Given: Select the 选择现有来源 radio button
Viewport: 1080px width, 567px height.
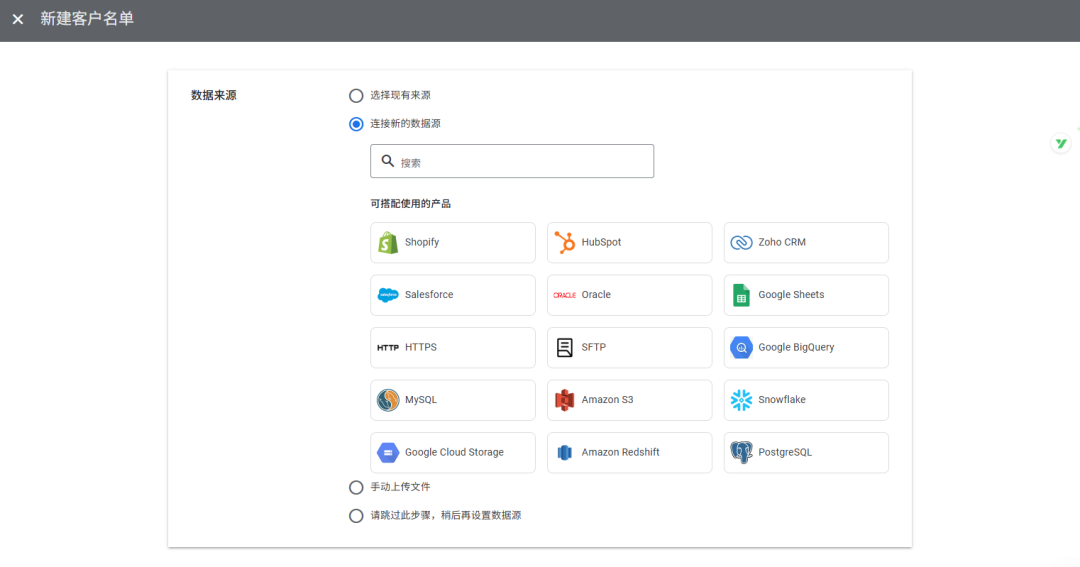Looking at the screenshot, I should (356, 96).
